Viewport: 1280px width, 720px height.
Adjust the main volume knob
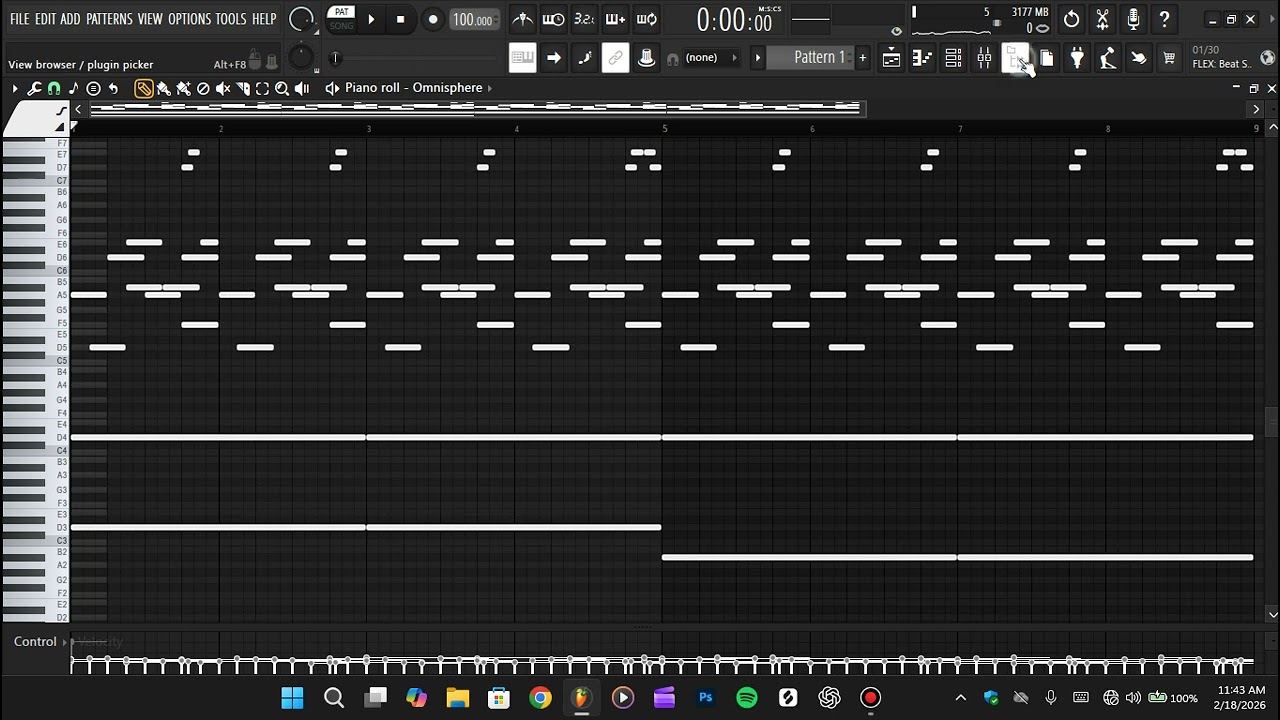[x=300, y=19]
